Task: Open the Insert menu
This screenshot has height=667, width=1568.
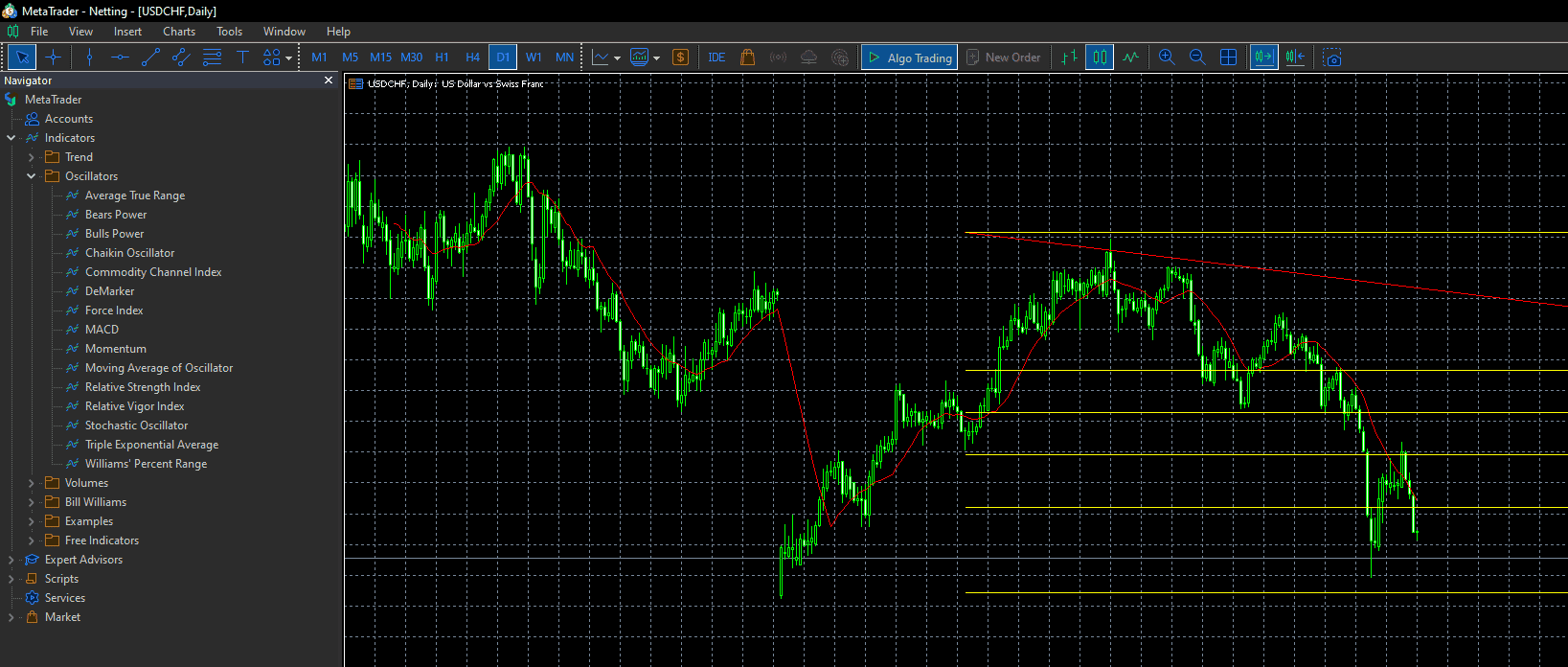Action: tap(127, 32)
